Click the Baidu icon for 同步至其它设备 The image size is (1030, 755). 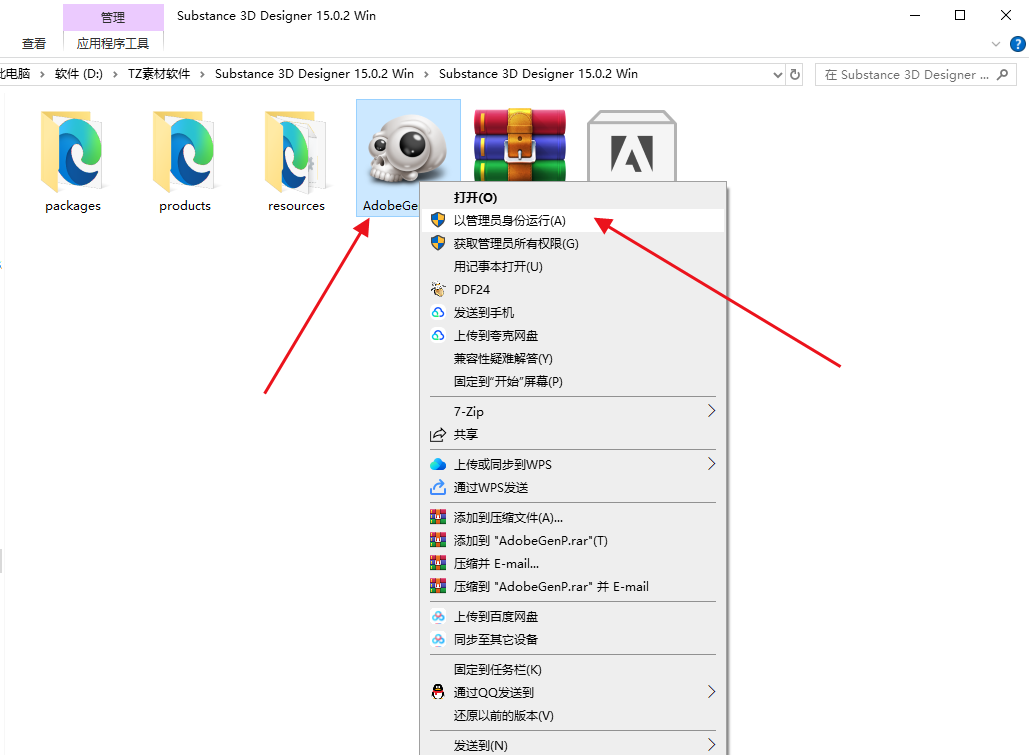438,639
